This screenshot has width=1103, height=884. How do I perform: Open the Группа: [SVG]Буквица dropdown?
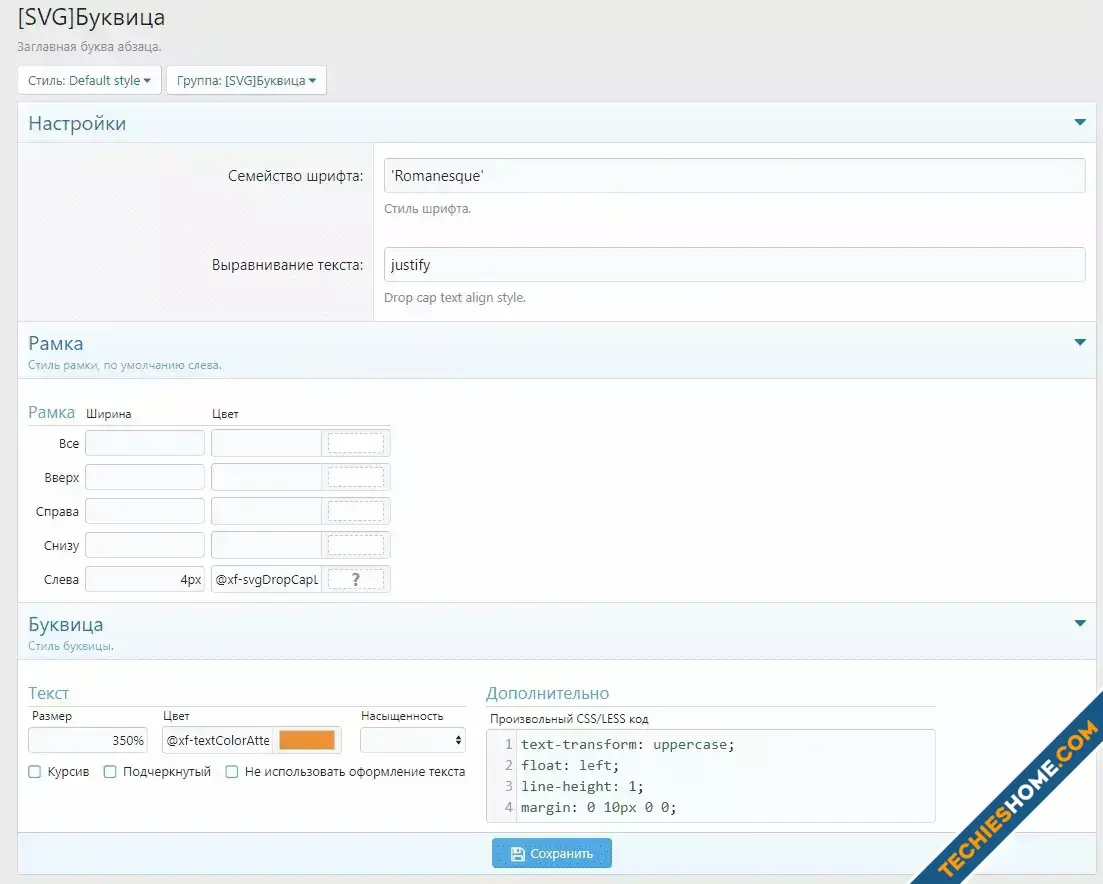point(246,81)
